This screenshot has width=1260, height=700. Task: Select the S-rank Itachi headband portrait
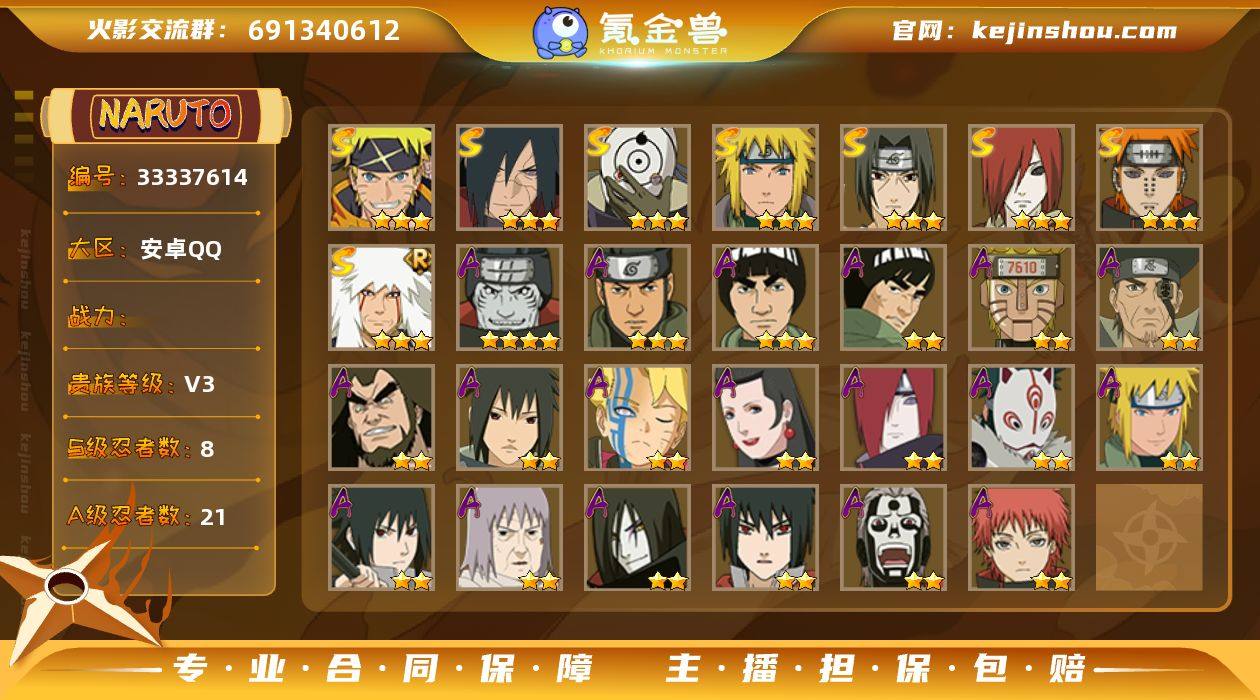coord(893,178)
